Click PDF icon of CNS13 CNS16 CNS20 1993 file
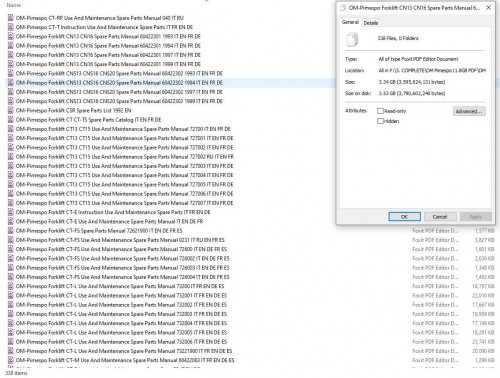The image size is (500, 378). (11, 73)
